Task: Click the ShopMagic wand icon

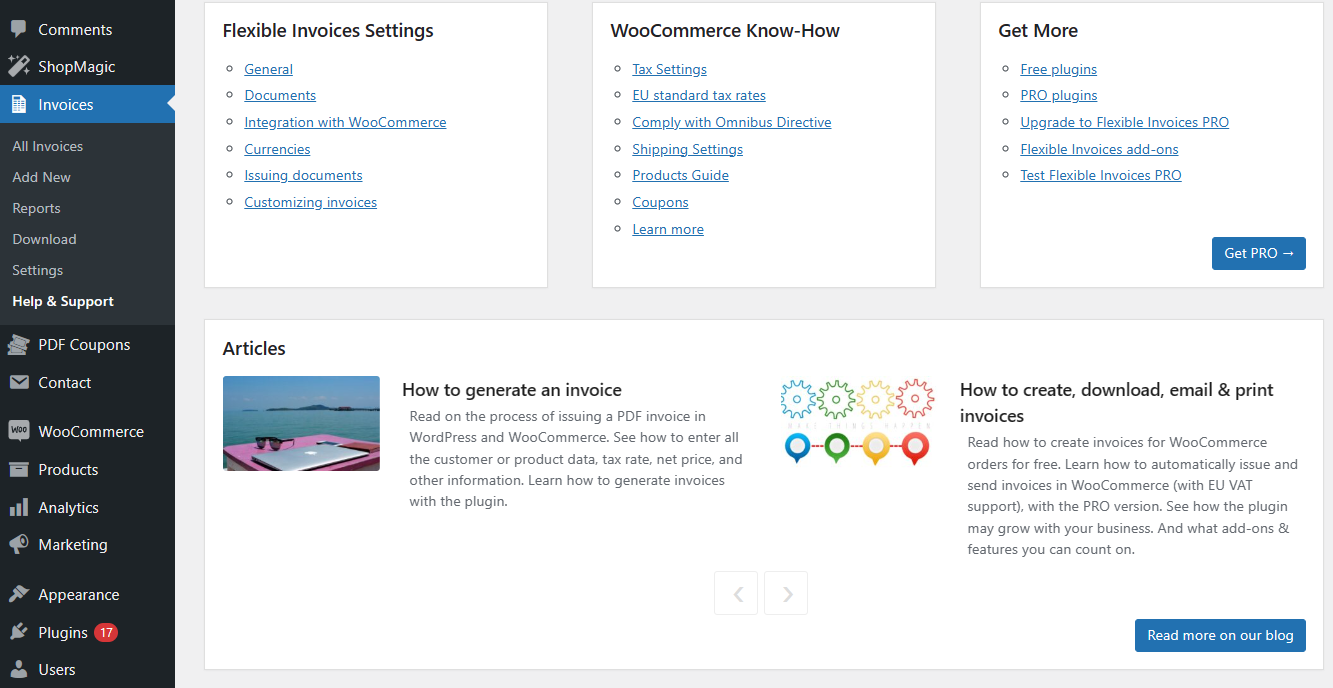Action: 19,67
